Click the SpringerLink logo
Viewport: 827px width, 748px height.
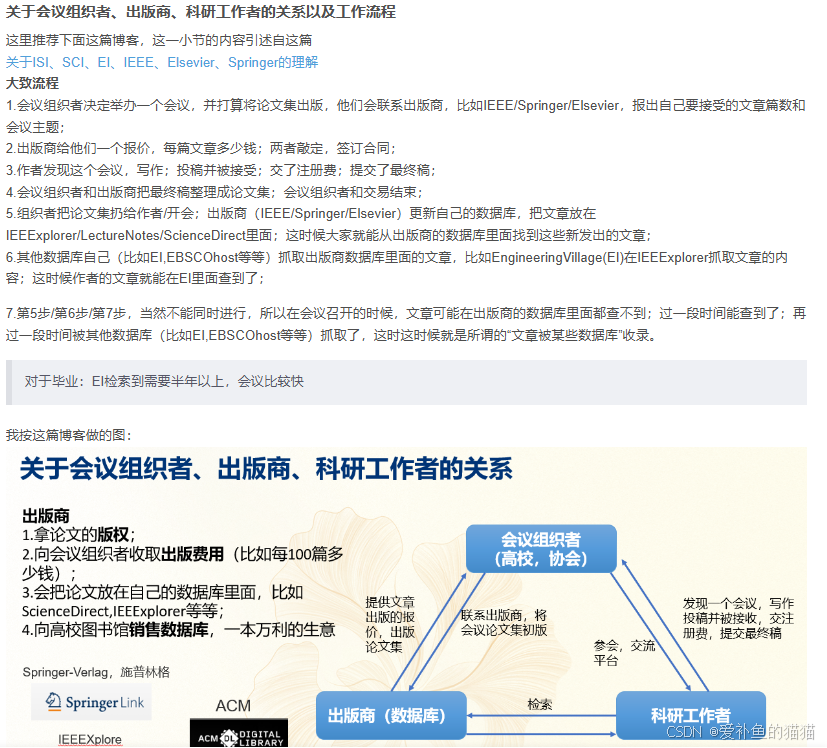[91, 702]
